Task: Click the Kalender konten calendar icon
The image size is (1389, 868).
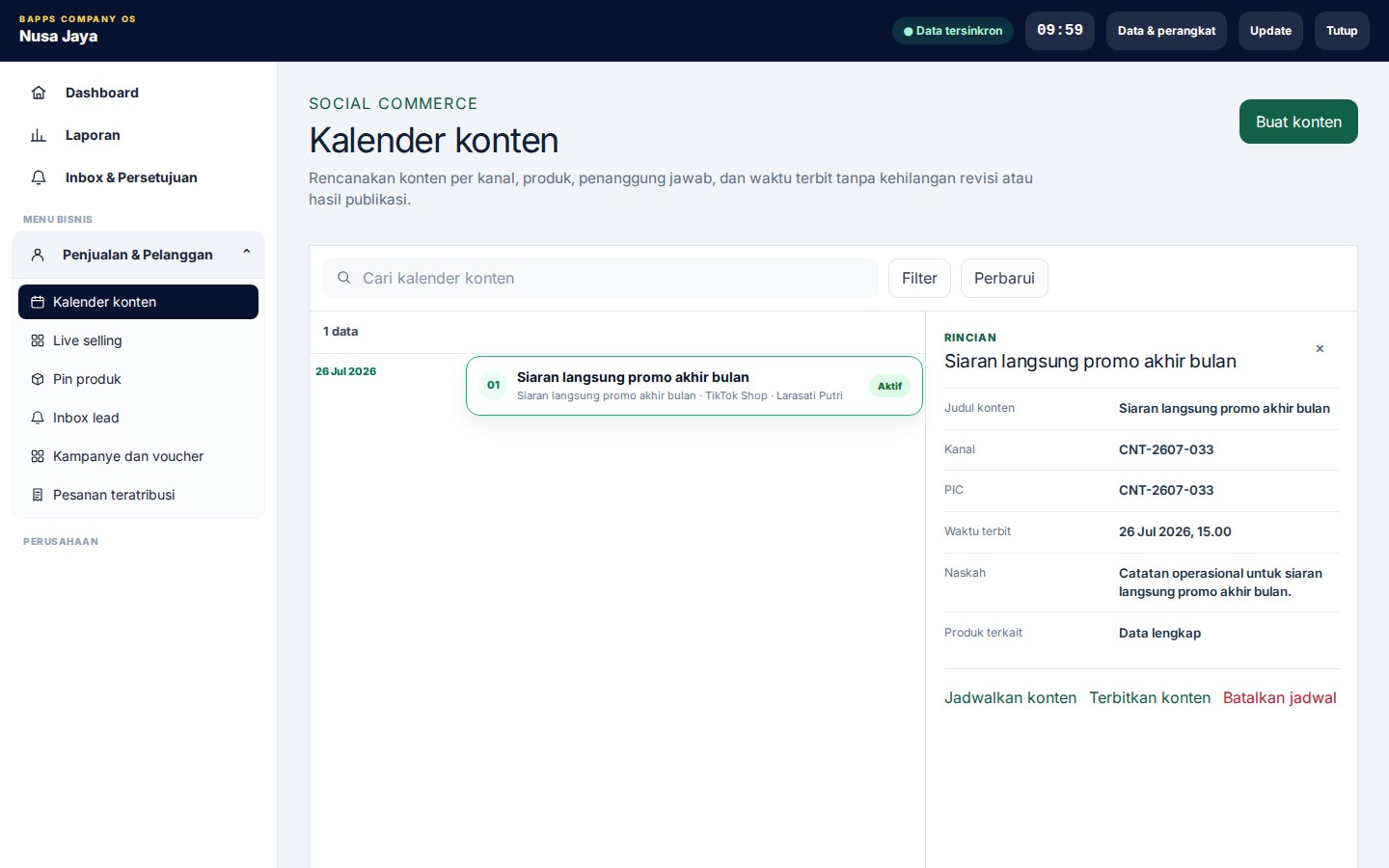Action: [38, 302]
